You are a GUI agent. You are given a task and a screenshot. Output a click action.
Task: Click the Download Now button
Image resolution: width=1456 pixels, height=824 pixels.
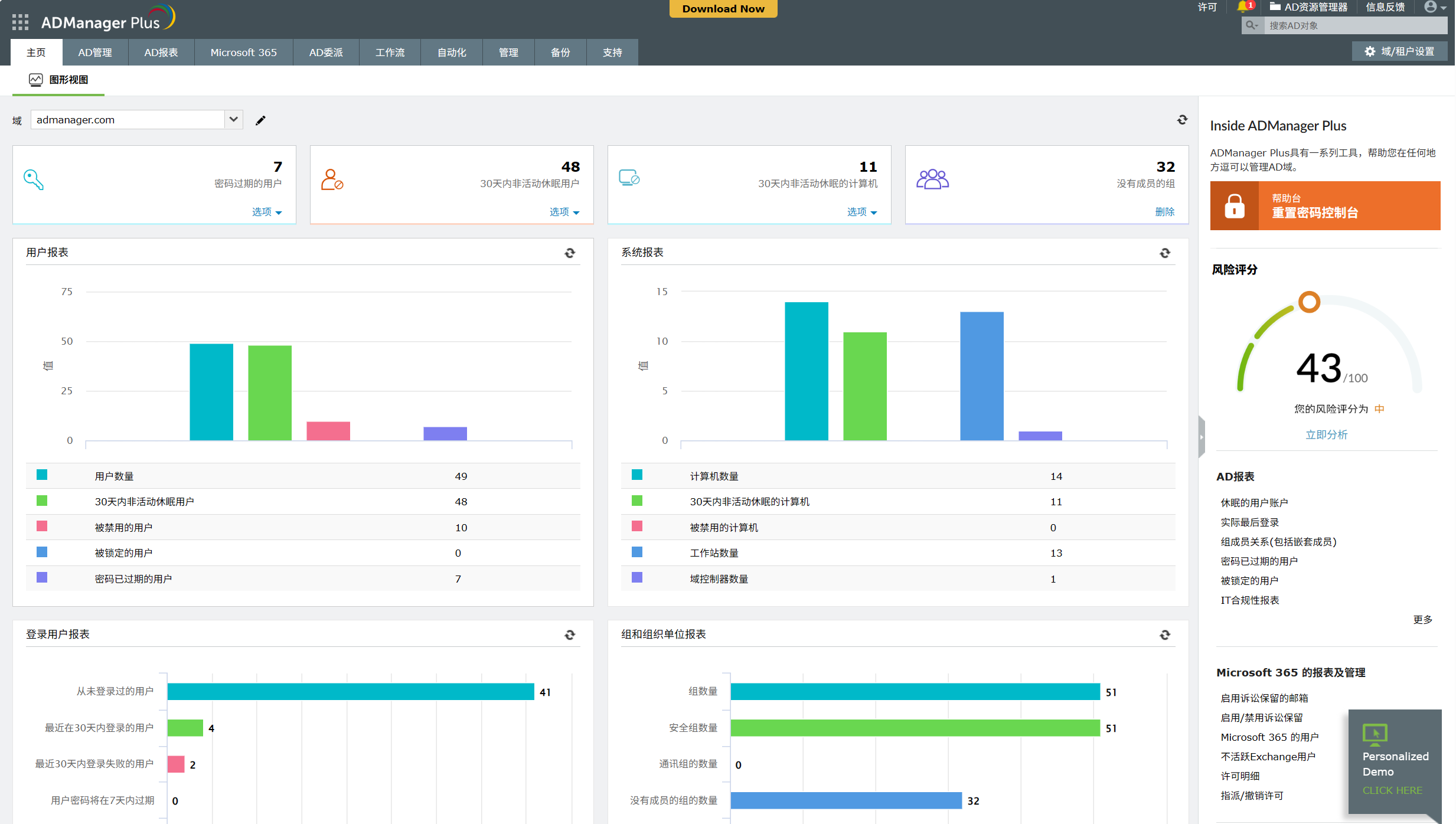(x=723, y=9)
